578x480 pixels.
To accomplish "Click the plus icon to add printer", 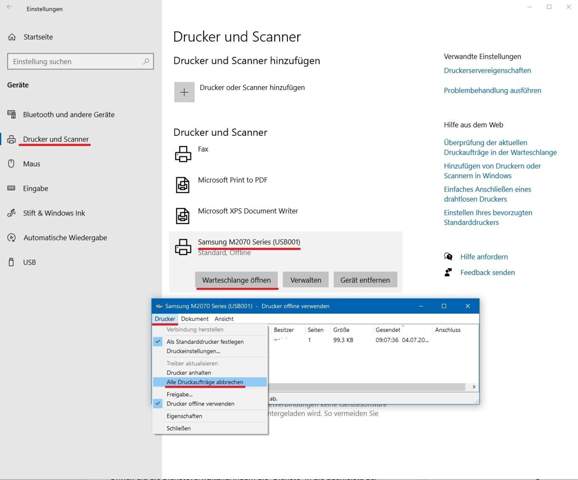I will coord(184,92).
